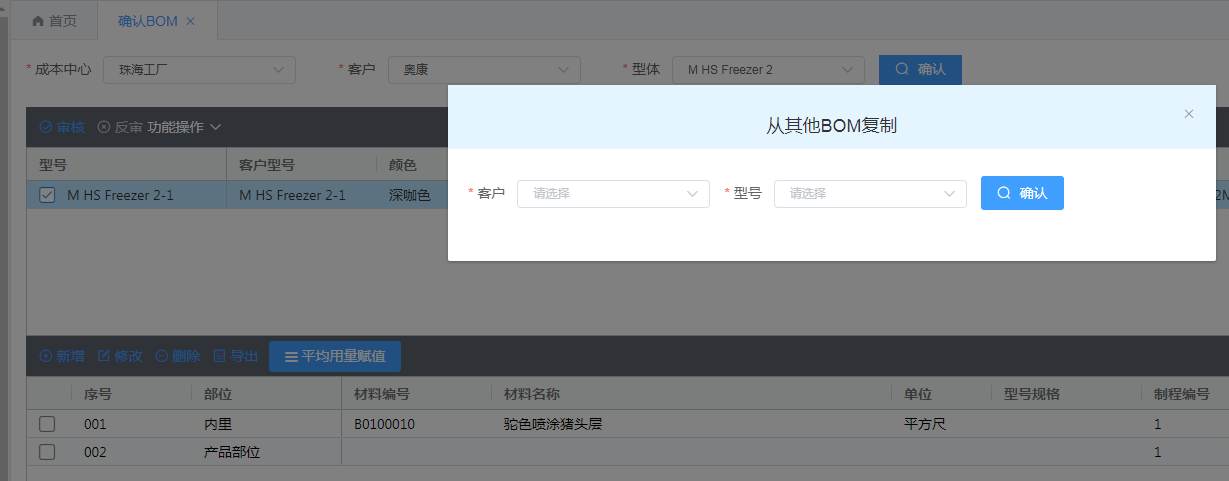The height and width of the screenshot is (481, 1229).
Task: Expand the dialog's 型号 select dropdown
Action: [870, 194]
